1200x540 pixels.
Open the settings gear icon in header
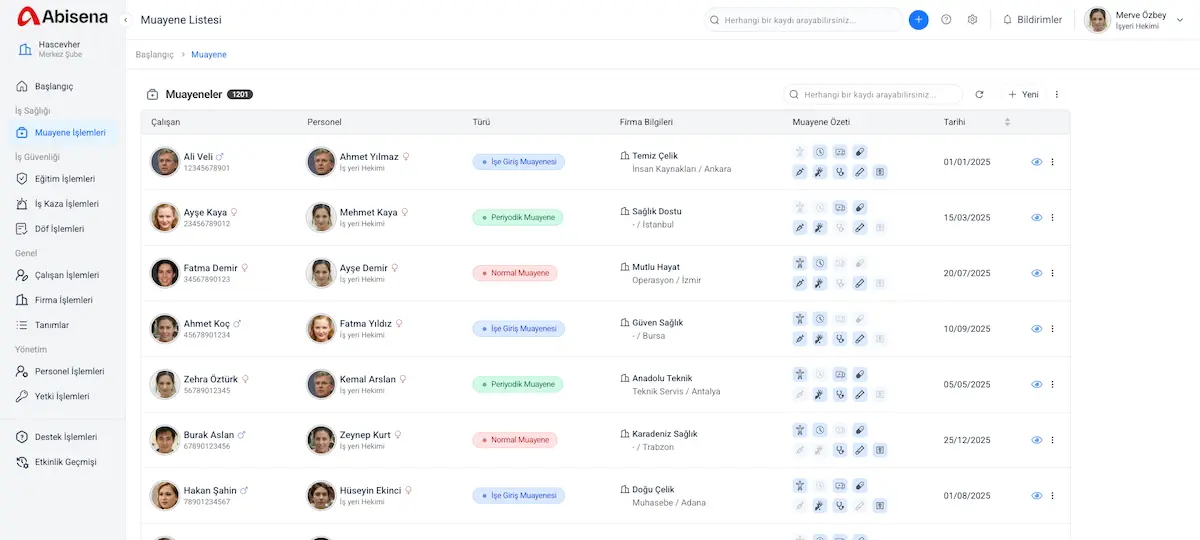click(x=972, y=20)
